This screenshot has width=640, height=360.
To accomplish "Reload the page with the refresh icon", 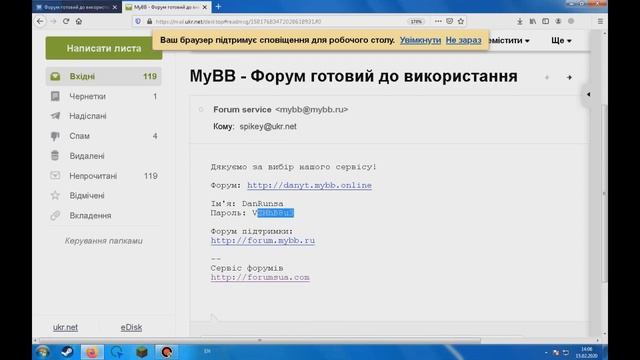I will pos(66,21).
